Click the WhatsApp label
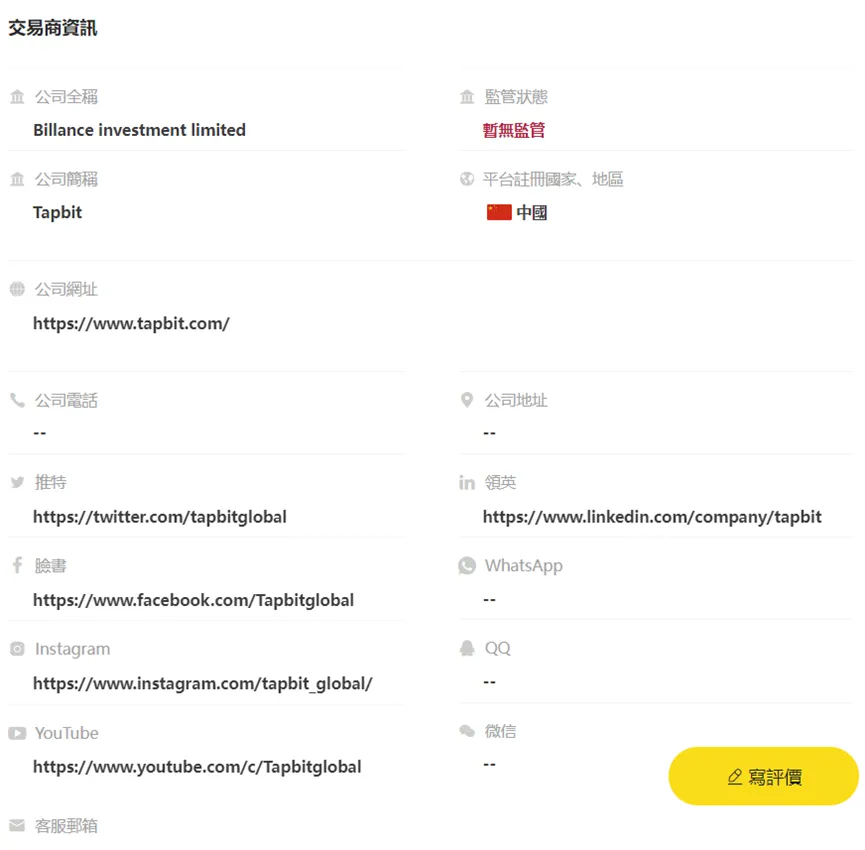 click(524, 566)
